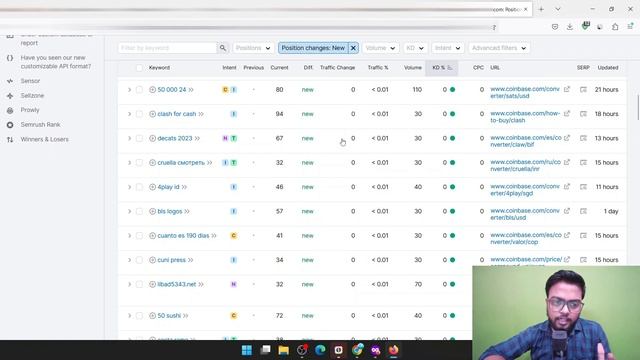Open customizable API format sidebar link
Image resolution: width=640 pixels, height=360 pixels.
click(x=56, y=62)
